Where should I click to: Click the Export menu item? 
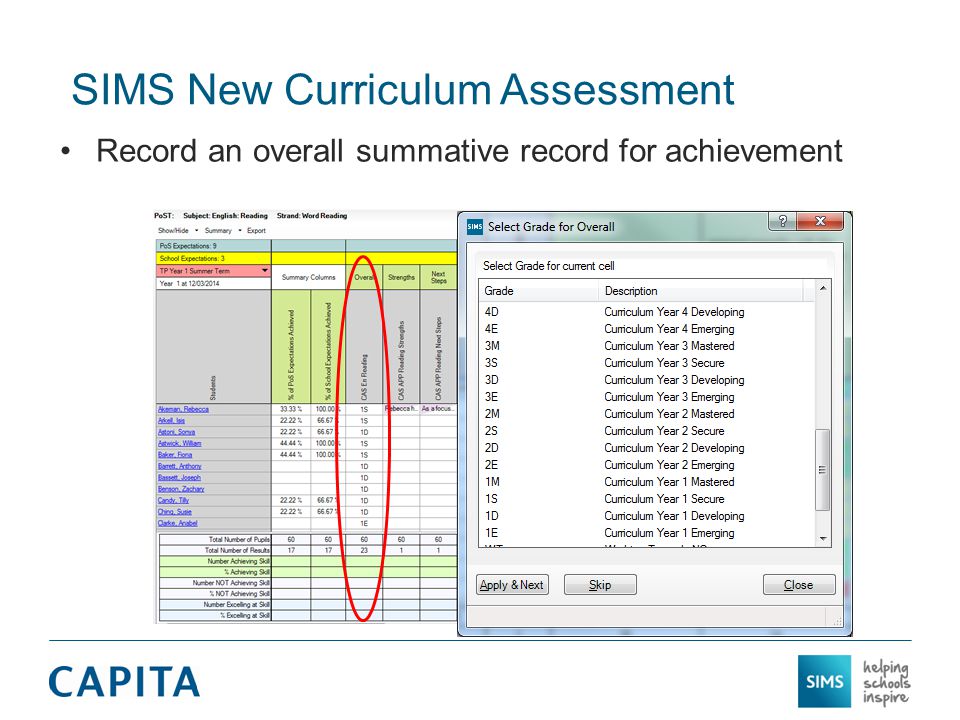[256, 231]
